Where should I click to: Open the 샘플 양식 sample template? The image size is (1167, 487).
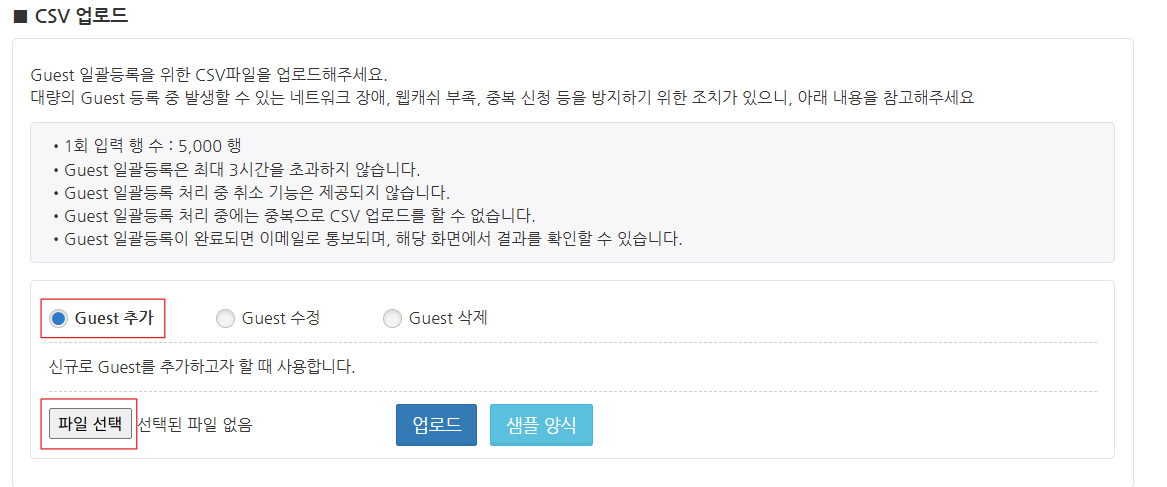point(541,424)
